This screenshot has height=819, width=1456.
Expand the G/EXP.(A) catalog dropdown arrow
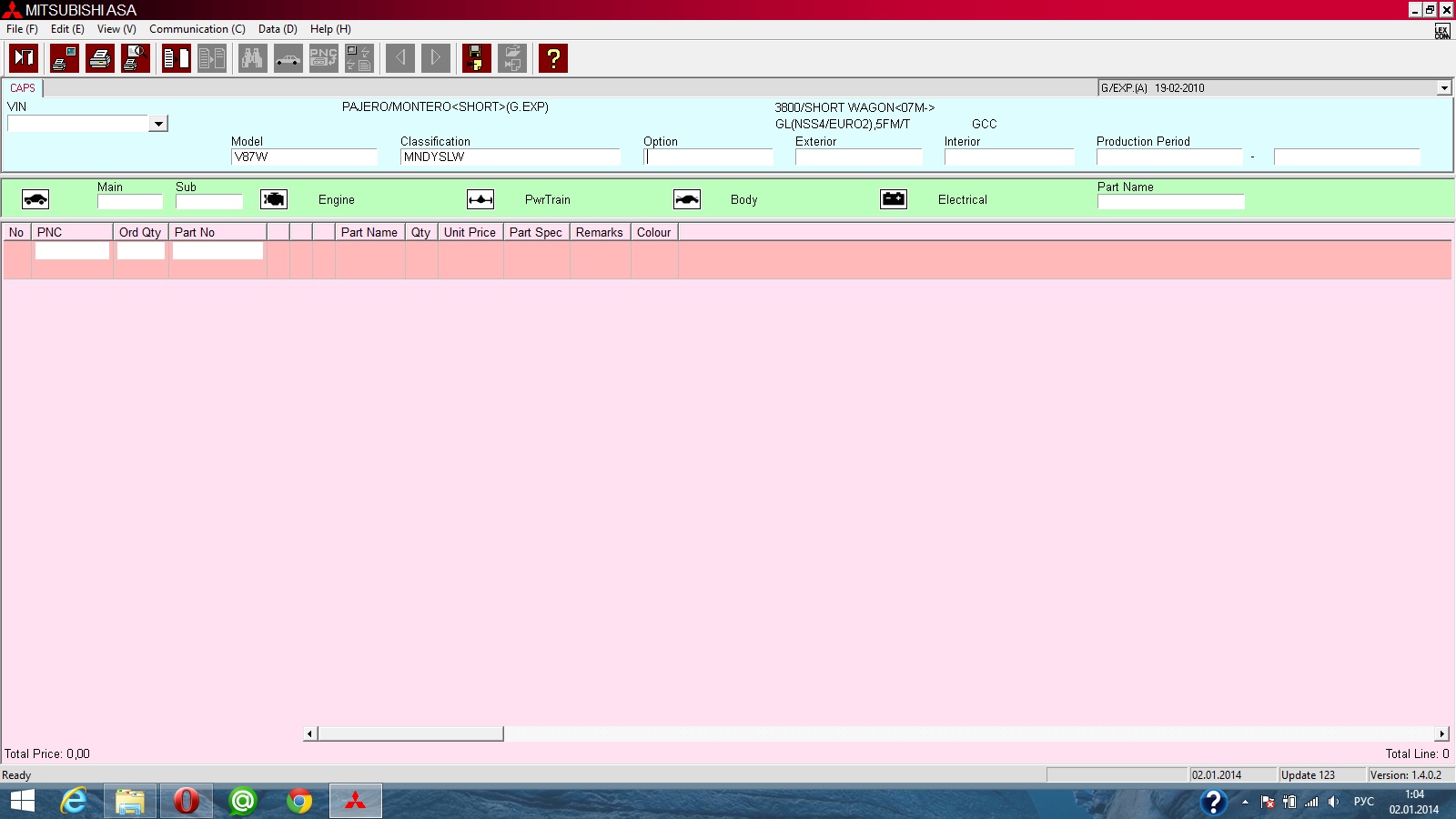tap(1443, 88)
